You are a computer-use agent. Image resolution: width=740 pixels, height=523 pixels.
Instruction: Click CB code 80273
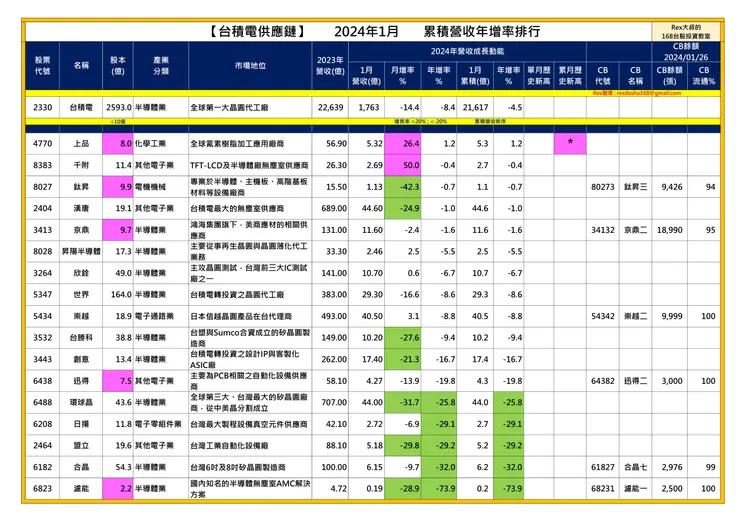pyautogui.click(x=603, y=187)
